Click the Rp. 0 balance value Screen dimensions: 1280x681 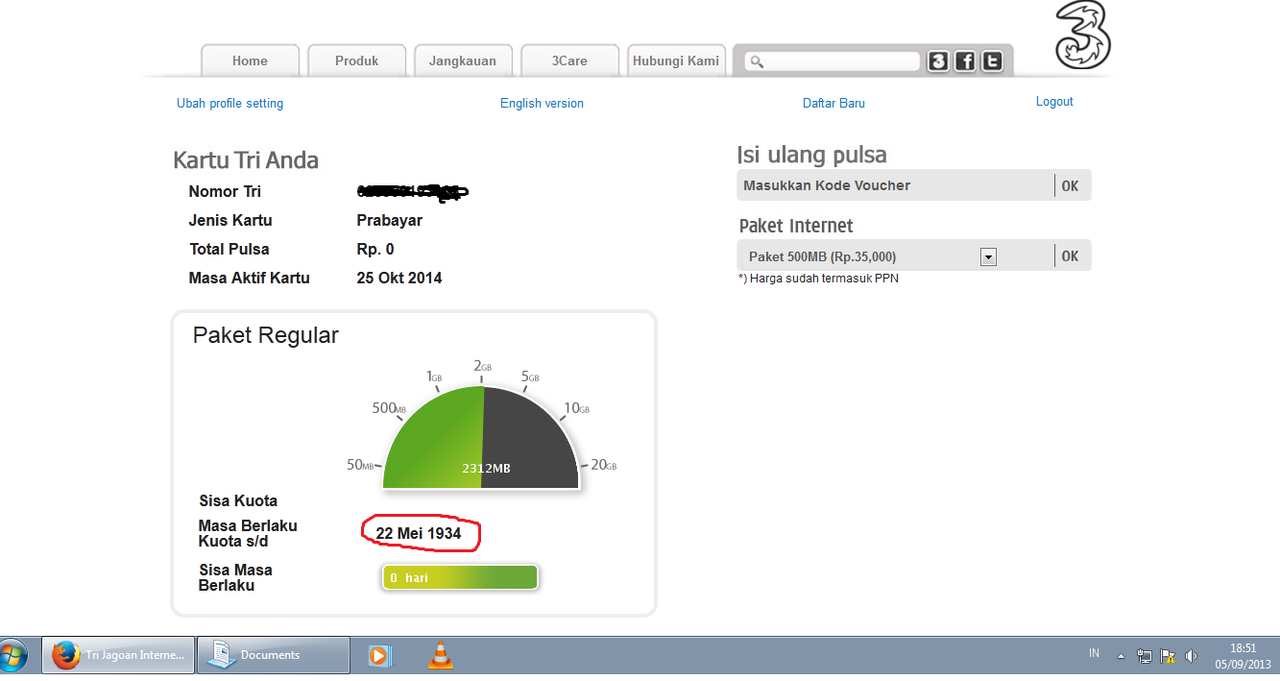(x=375, y=249)
